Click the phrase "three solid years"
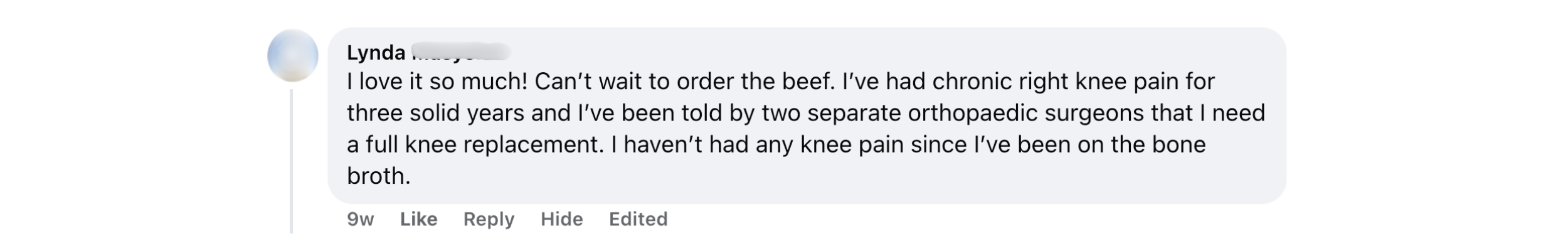Screen dimensions: 1568x251 [x=435, y=113]
